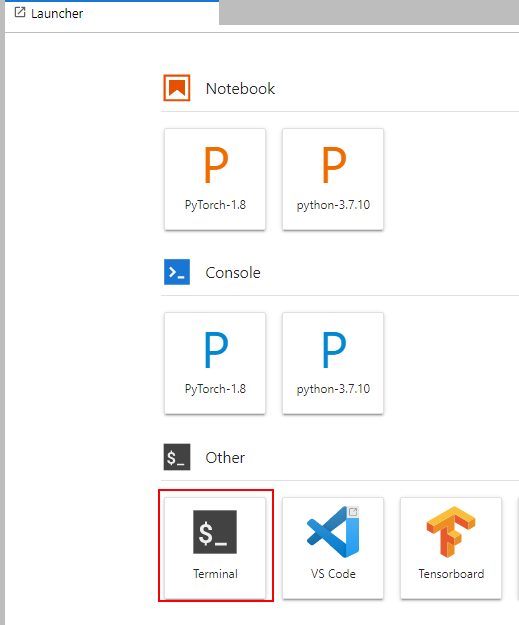519x625 pixels.
Task: Open the Terminal launcher card
Action: [215, 548]
